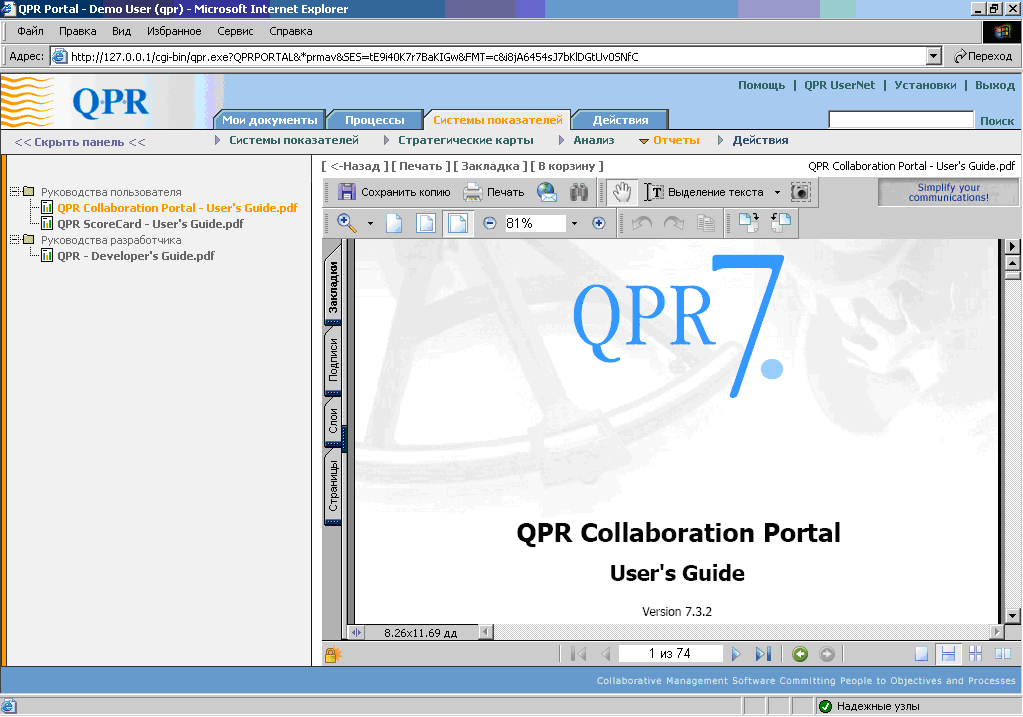1023x717 pixels.
Task: Click the Поиск search button
Action: [x=997, y=121]
